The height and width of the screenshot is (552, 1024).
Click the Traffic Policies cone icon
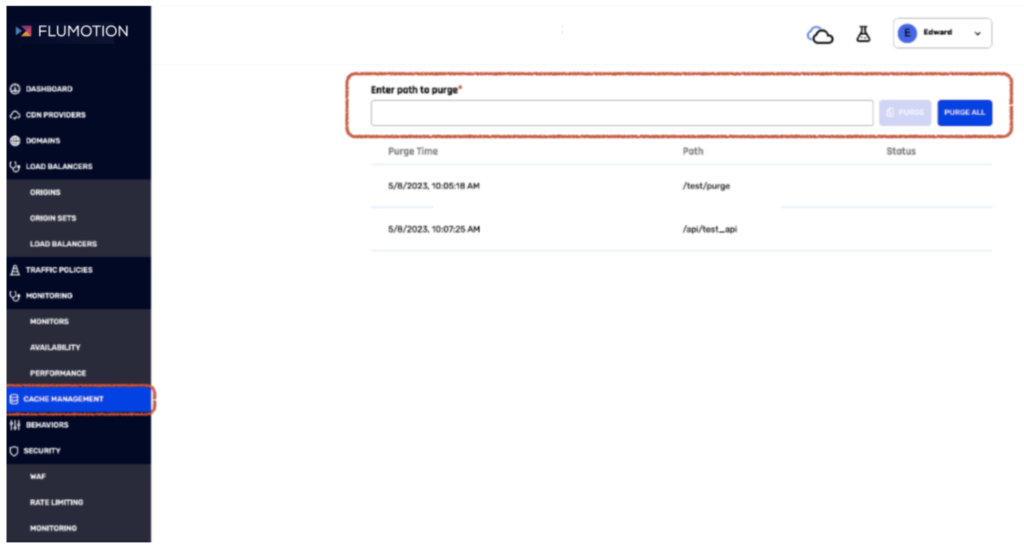click(15, 270)
